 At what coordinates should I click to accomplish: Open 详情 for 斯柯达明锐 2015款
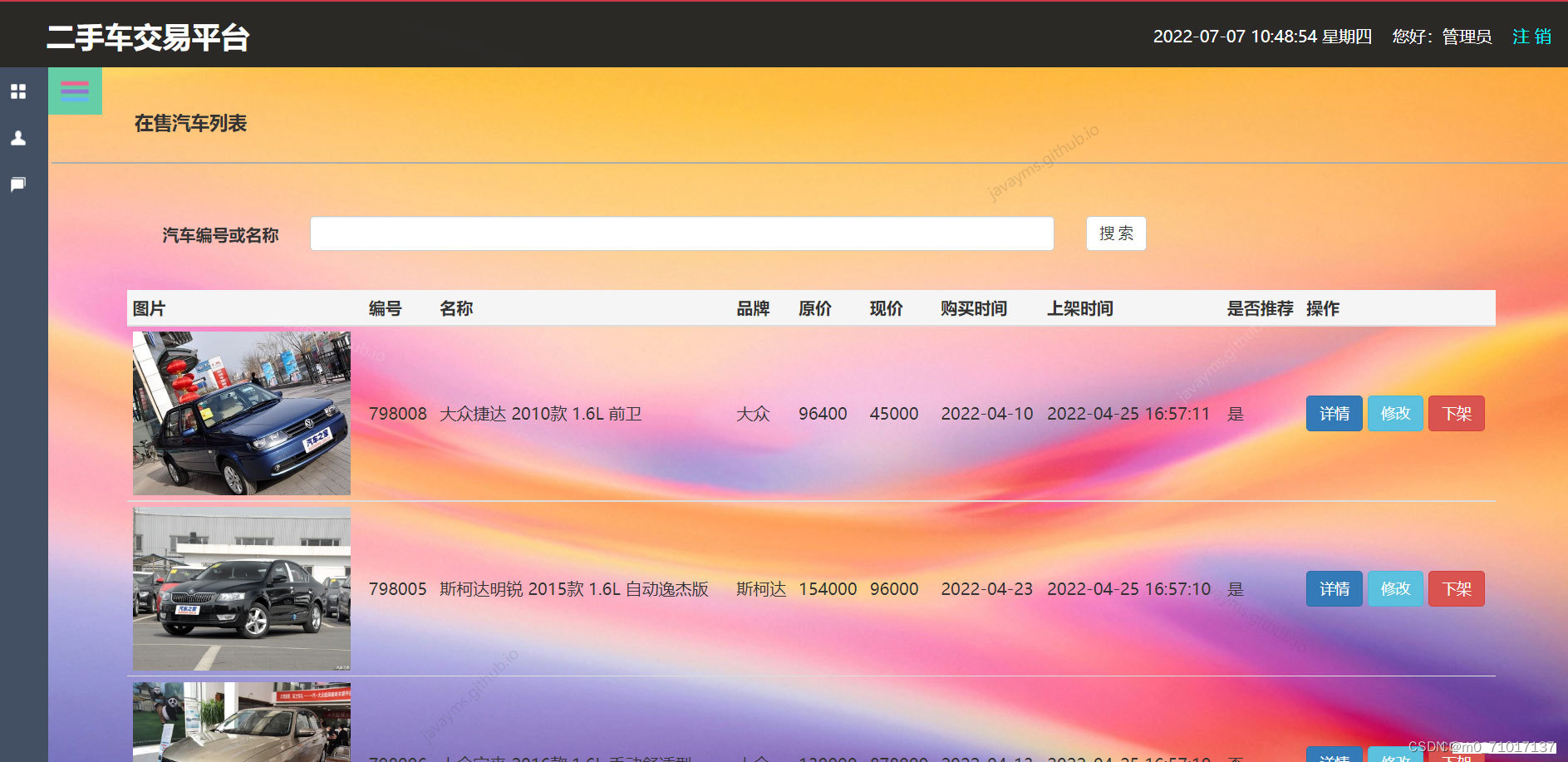(x=1335, y=589)
